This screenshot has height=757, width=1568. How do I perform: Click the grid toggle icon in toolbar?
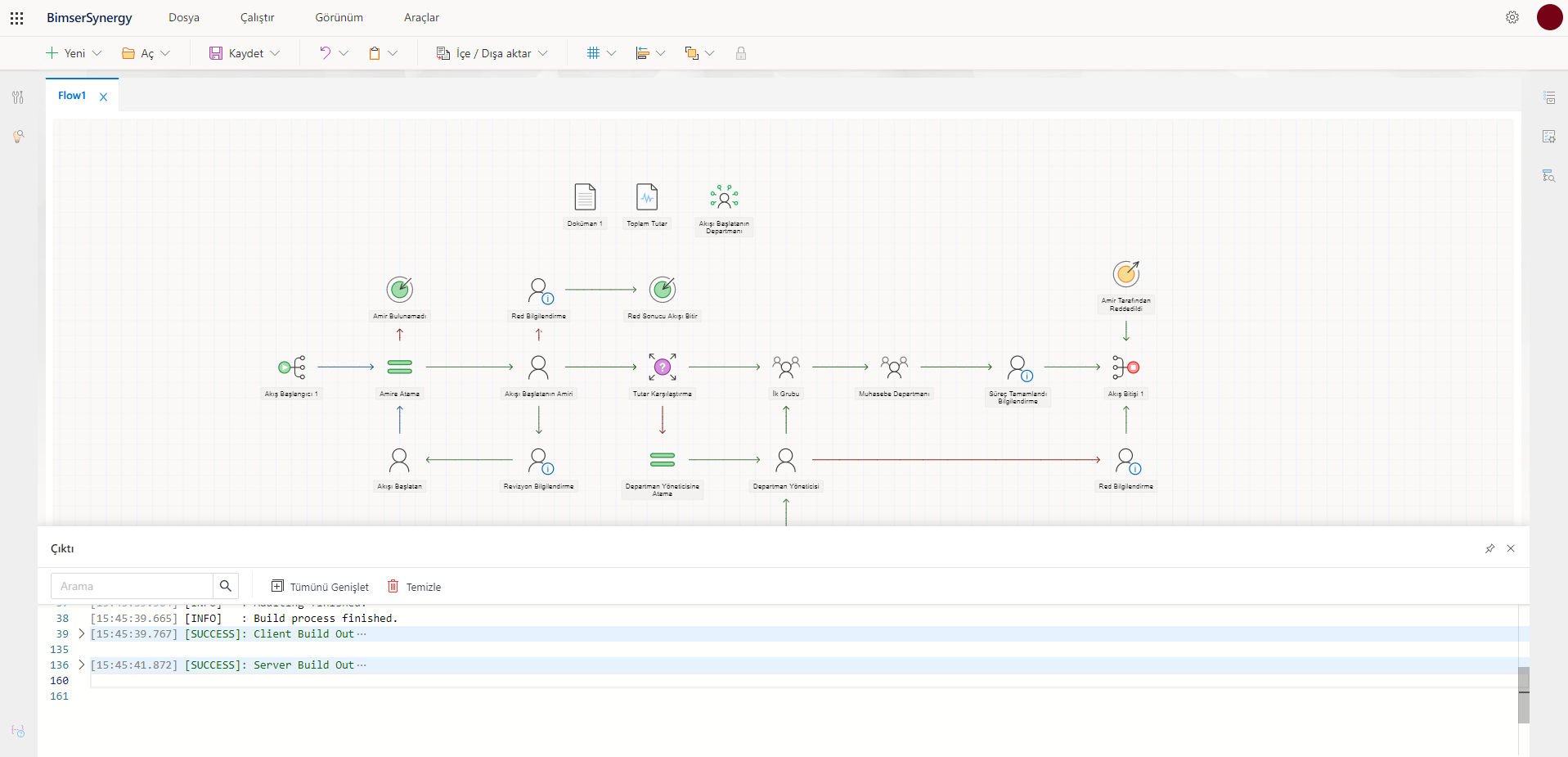[x=593, y=53]
